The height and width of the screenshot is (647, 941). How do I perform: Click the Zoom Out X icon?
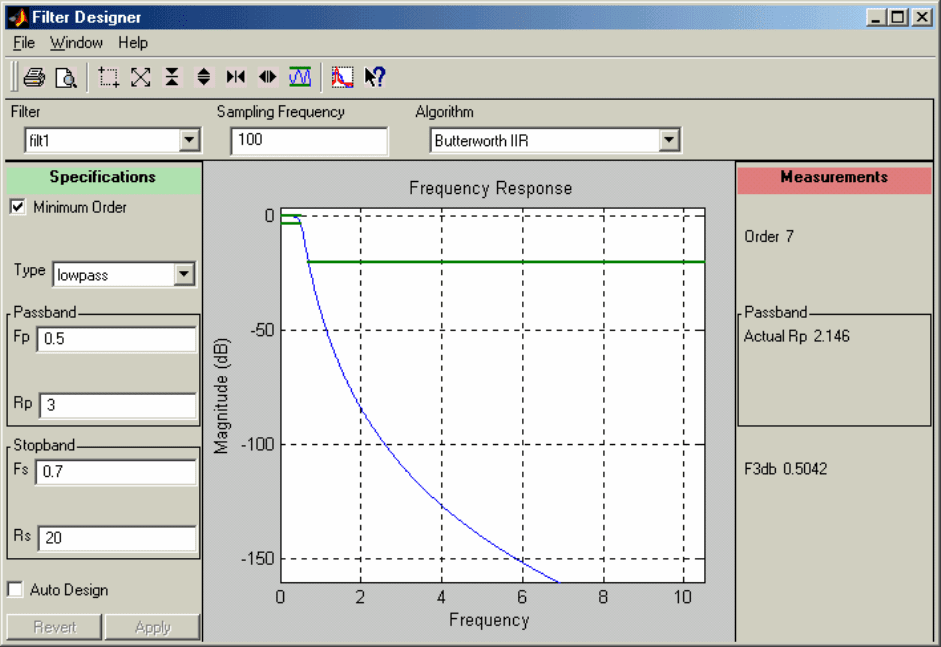[x=268, y=77]
